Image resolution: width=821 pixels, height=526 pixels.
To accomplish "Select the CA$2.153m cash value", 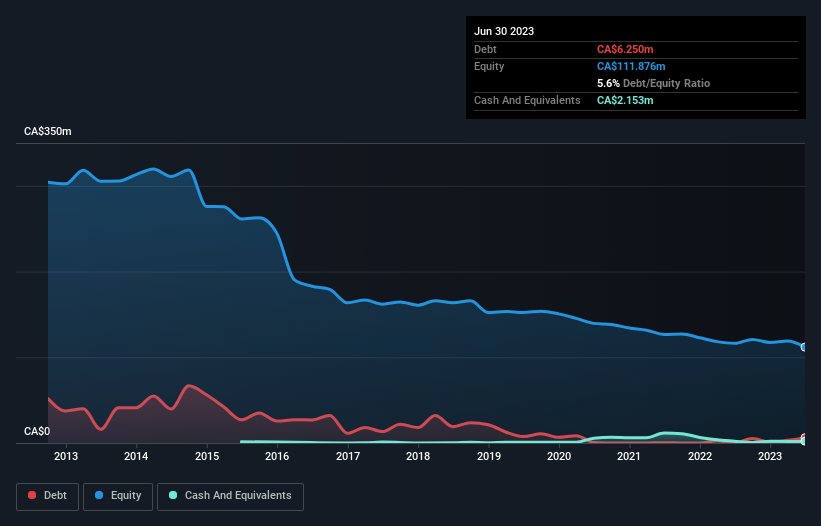I will pos(625,100).
